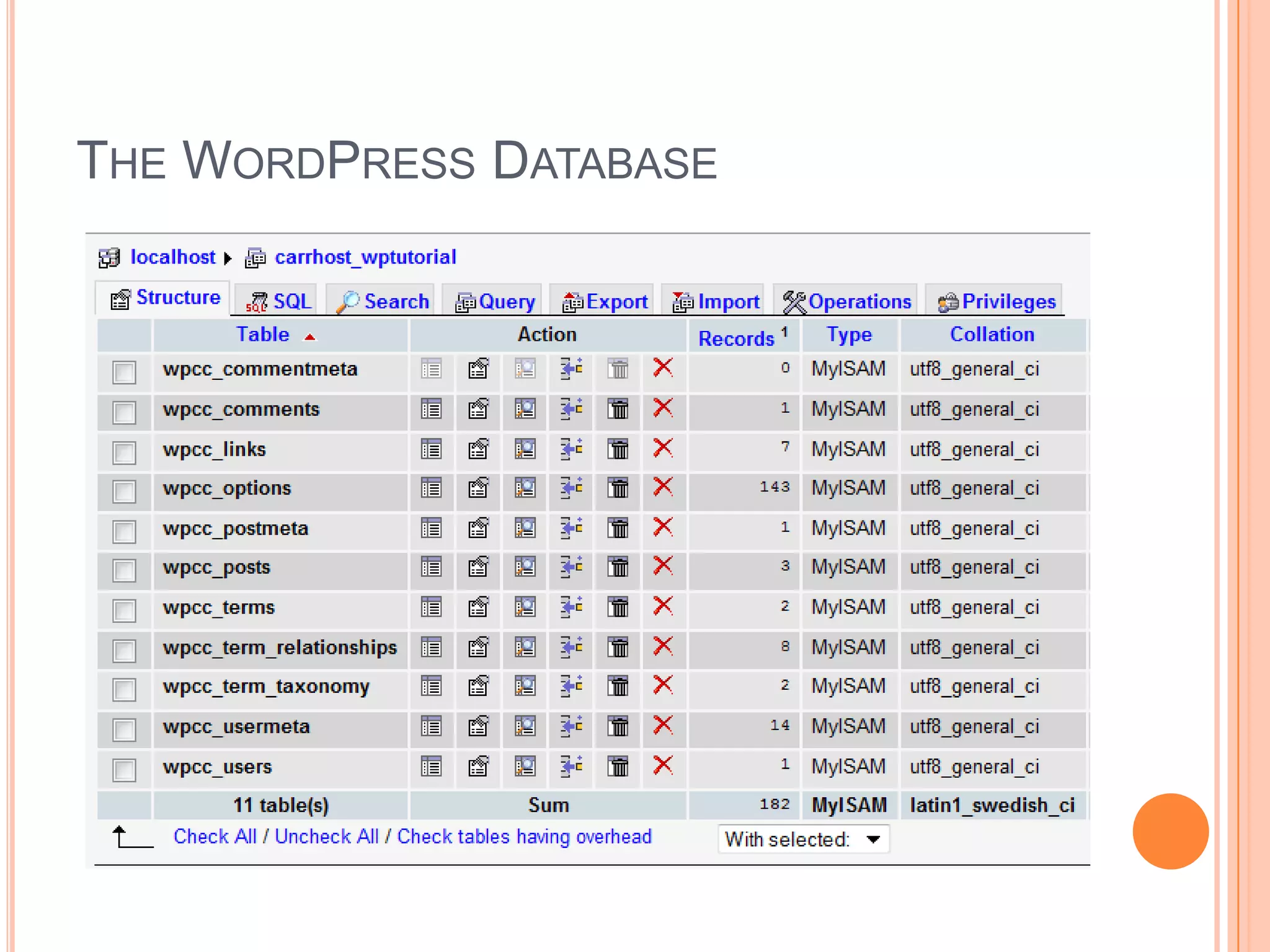Check the wpcc_links checkbox
1270x952 pixels.
pyautogui.click(x=124, y=452)
